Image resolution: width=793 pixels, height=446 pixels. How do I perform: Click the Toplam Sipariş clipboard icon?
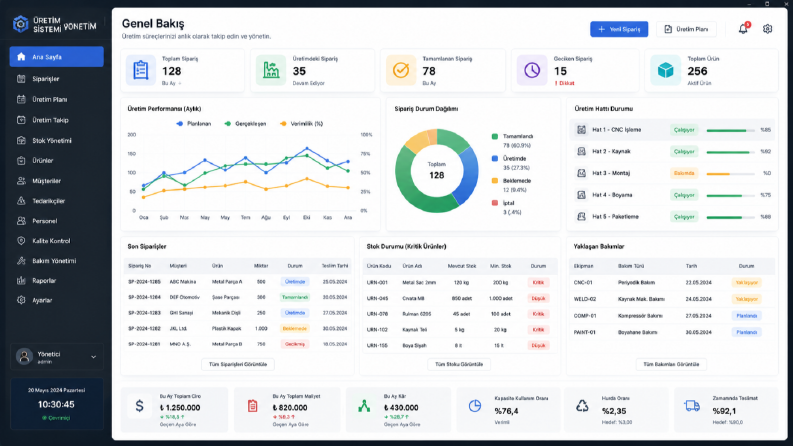[141, 70]
